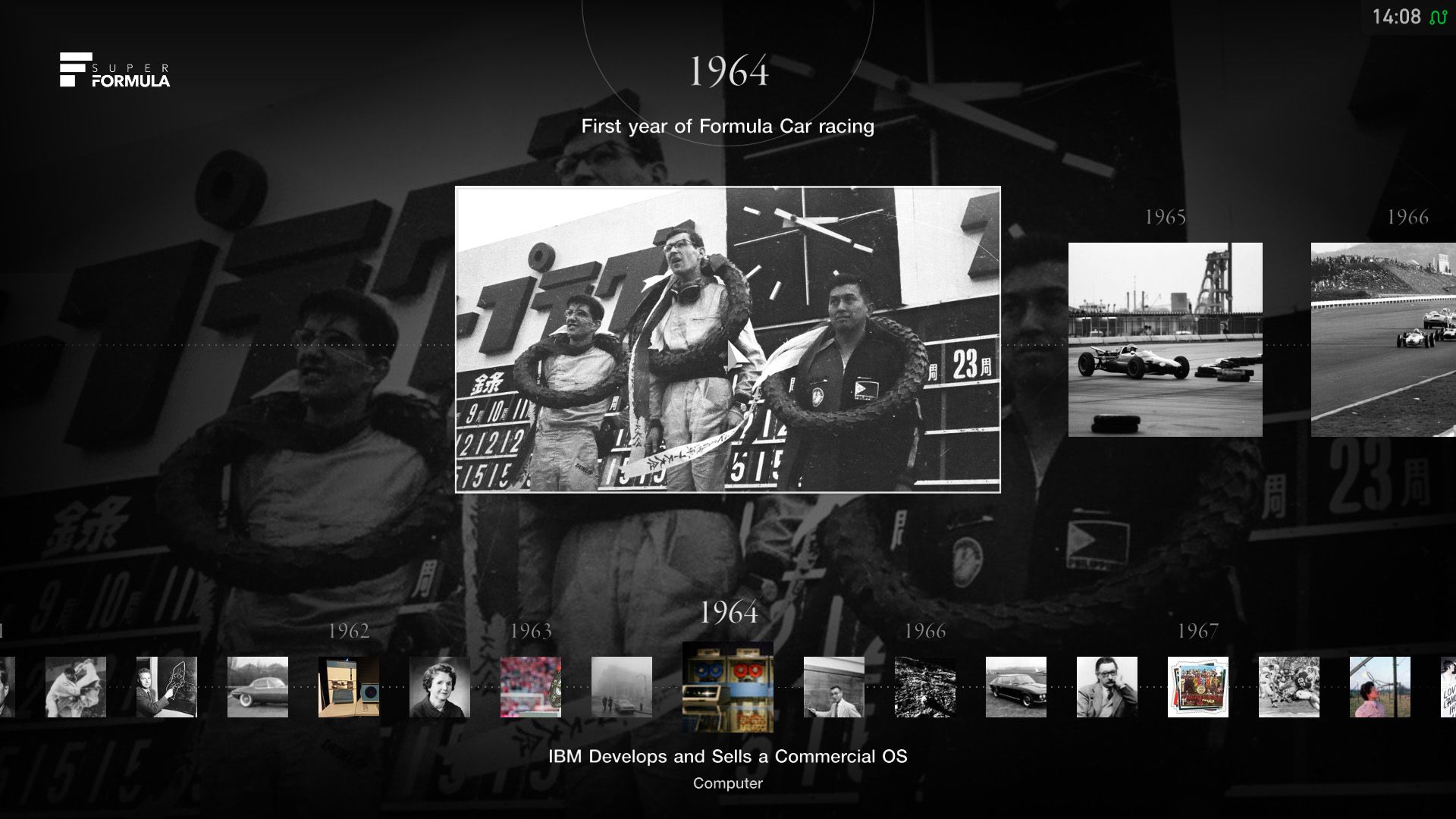Select the 1966 race track photo
The height and width of the screenshot is (819, 1456).
point(1383,340)
